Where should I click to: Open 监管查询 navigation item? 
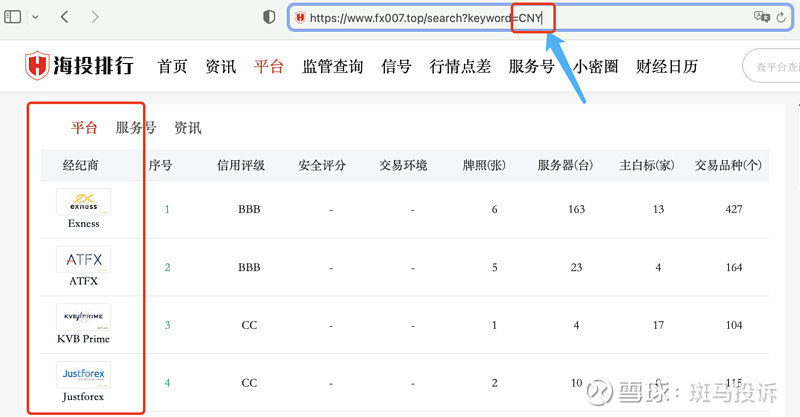click(333, 66)
